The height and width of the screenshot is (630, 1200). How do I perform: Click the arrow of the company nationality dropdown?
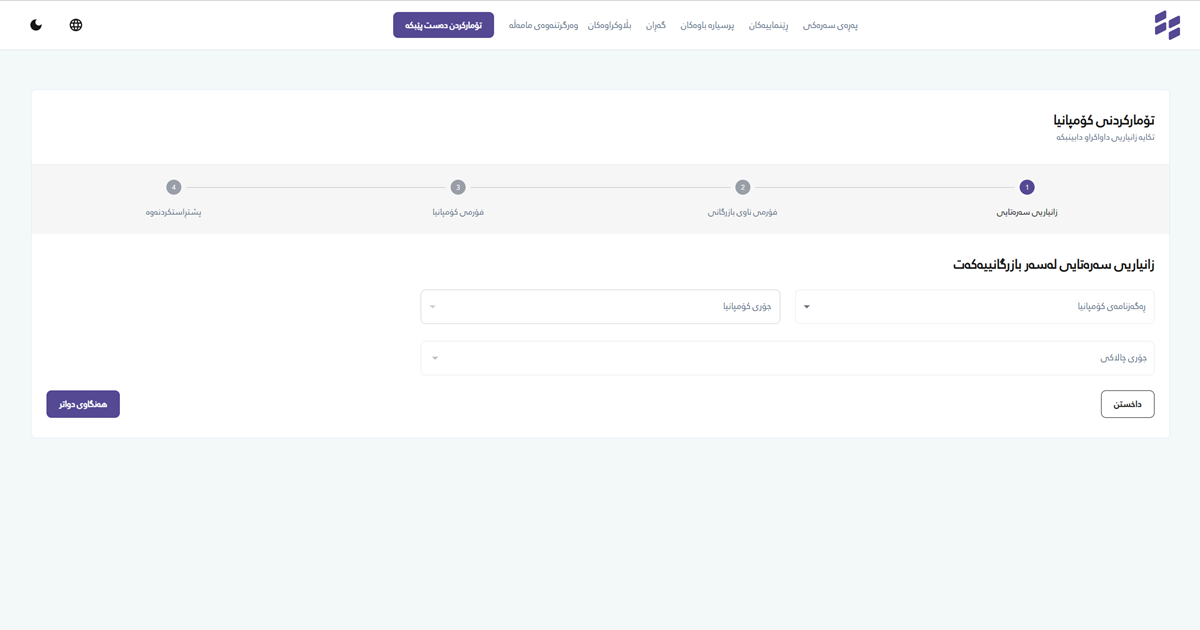[807, 307]
